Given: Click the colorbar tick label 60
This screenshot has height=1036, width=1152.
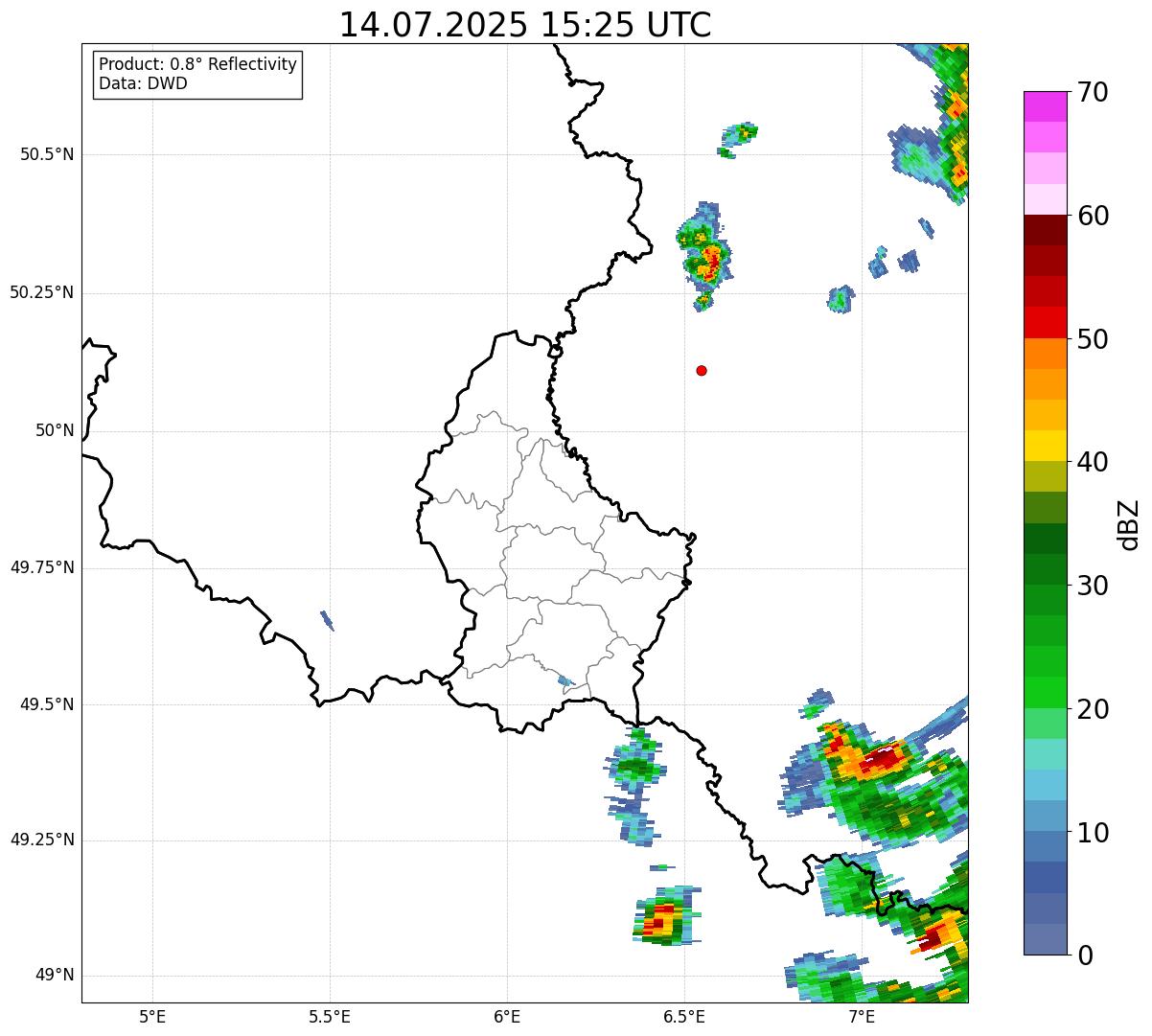Looking at the screenshot, I should [1092, 216].
